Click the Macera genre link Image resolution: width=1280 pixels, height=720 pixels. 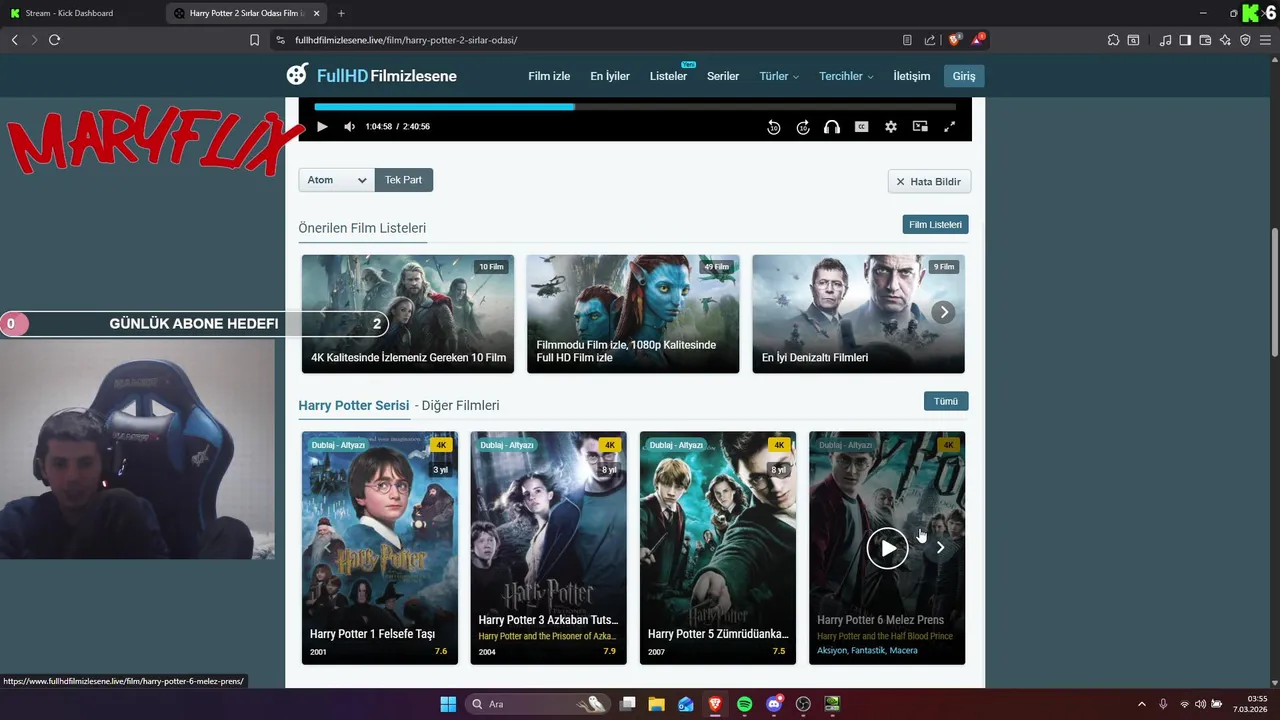[903, 650]
